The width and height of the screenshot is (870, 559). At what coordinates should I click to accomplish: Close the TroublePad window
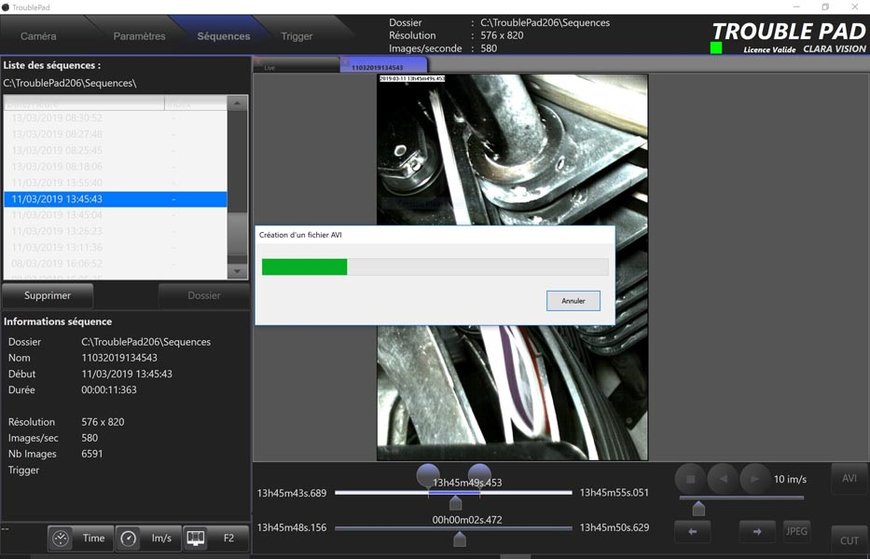pyautogui.click(x=854, y=7)
